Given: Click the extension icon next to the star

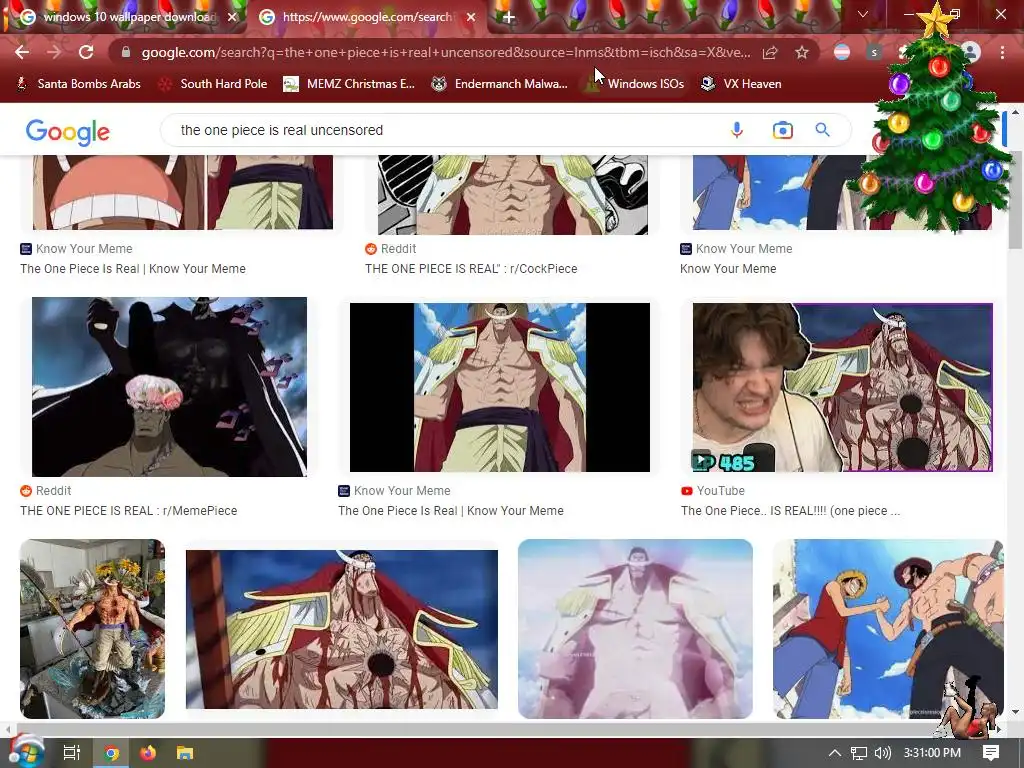Looking at the screenshot, I should [842, 52].
